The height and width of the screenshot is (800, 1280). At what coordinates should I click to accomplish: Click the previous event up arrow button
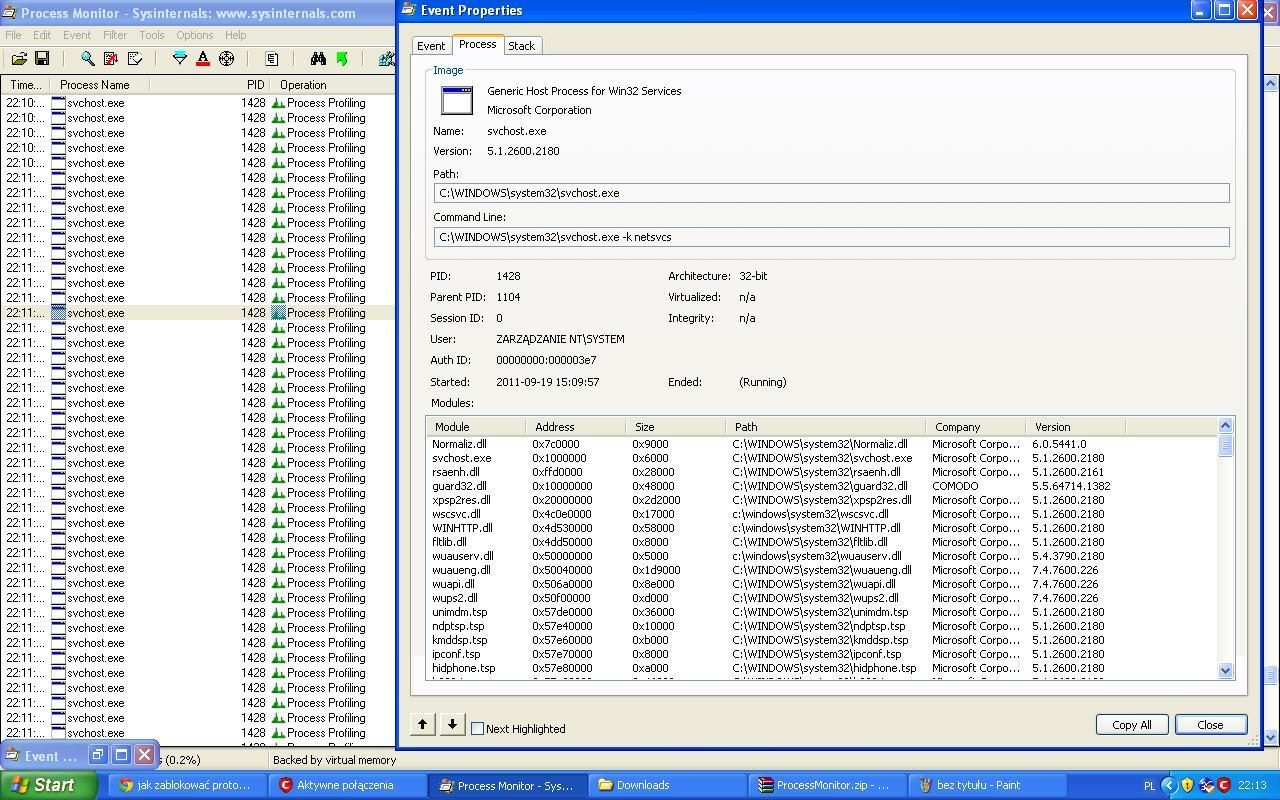(422, 724)
